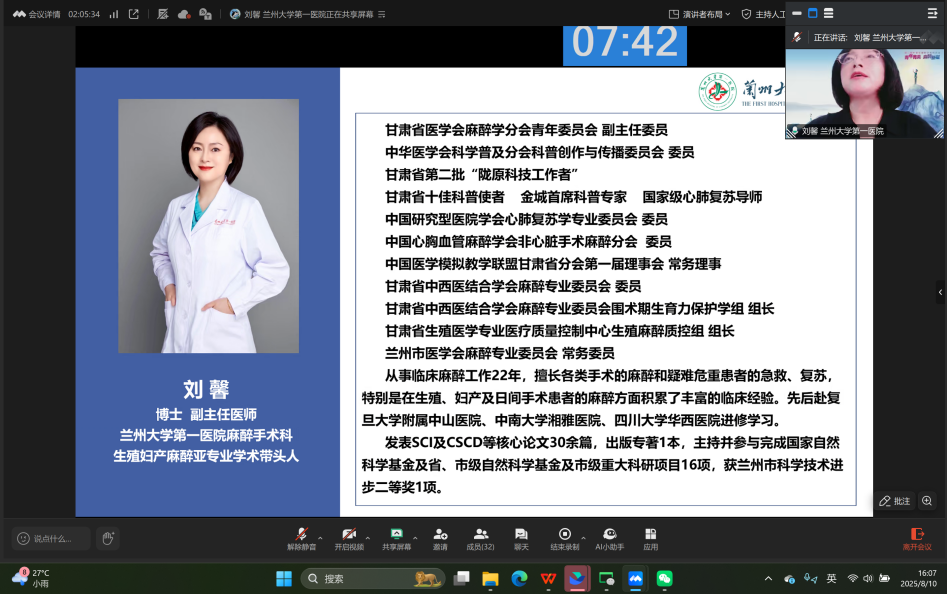Open WeChat from the taskbar
Screen dimensions: 947x594
coord(664,578)
